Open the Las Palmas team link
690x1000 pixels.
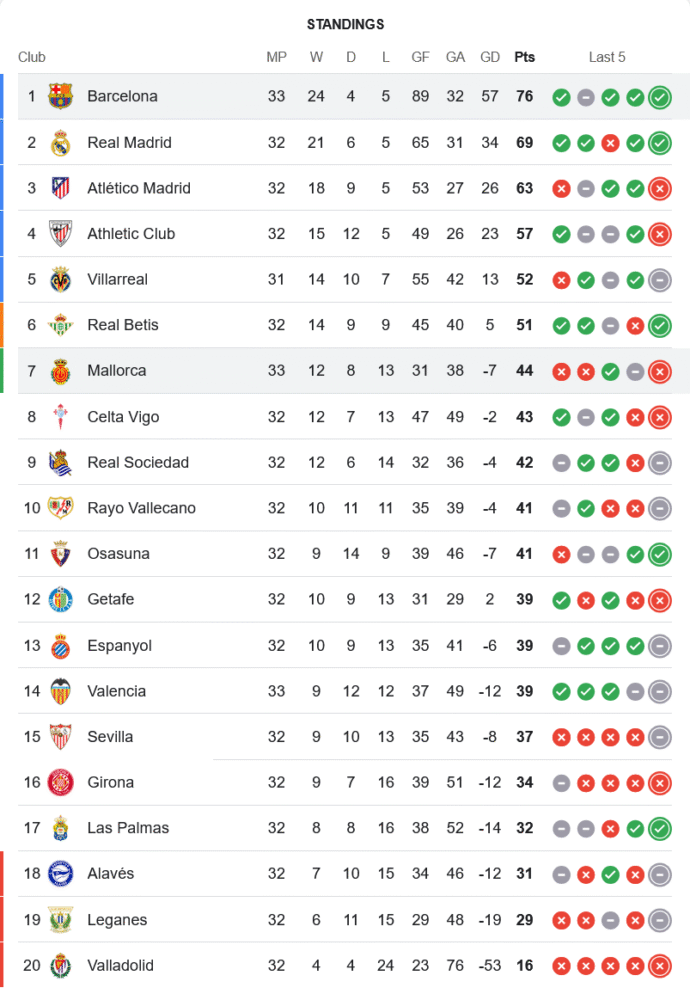tap(128, 828)
